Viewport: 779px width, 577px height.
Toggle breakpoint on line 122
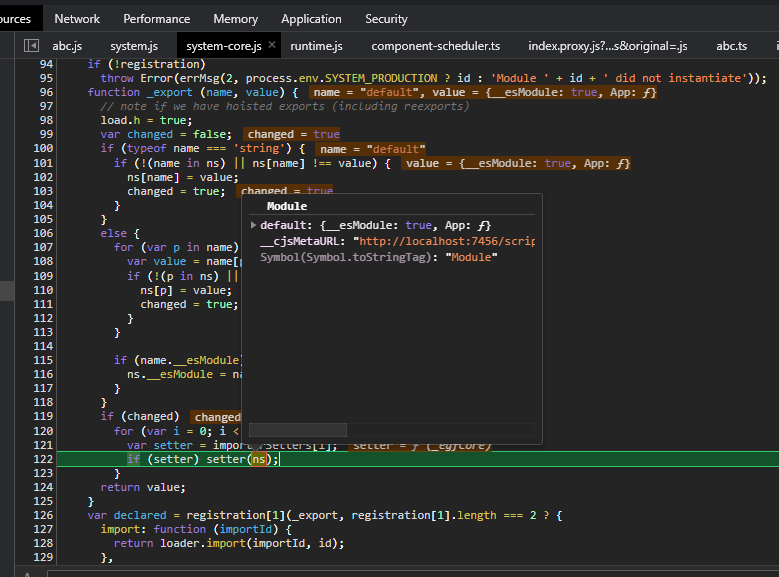(x=45, y=459)
